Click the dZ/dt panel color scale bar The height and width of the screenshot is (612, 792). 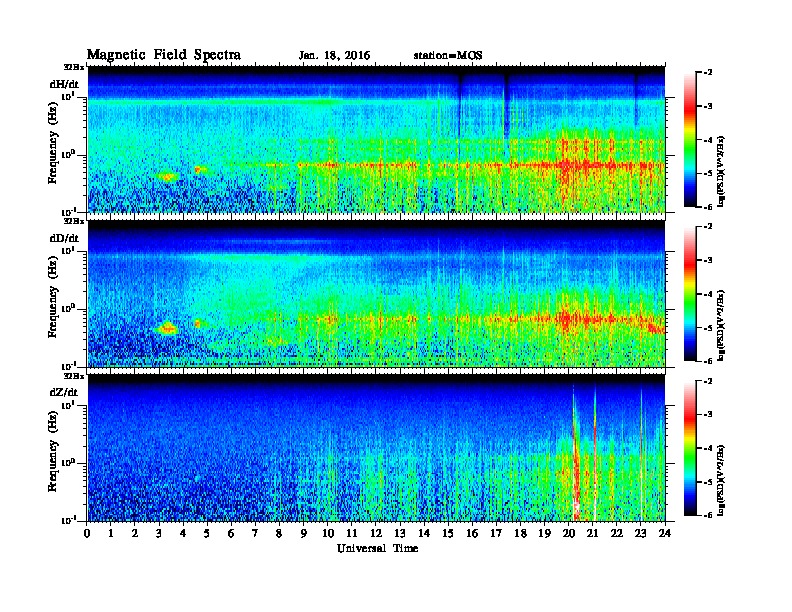690,448
